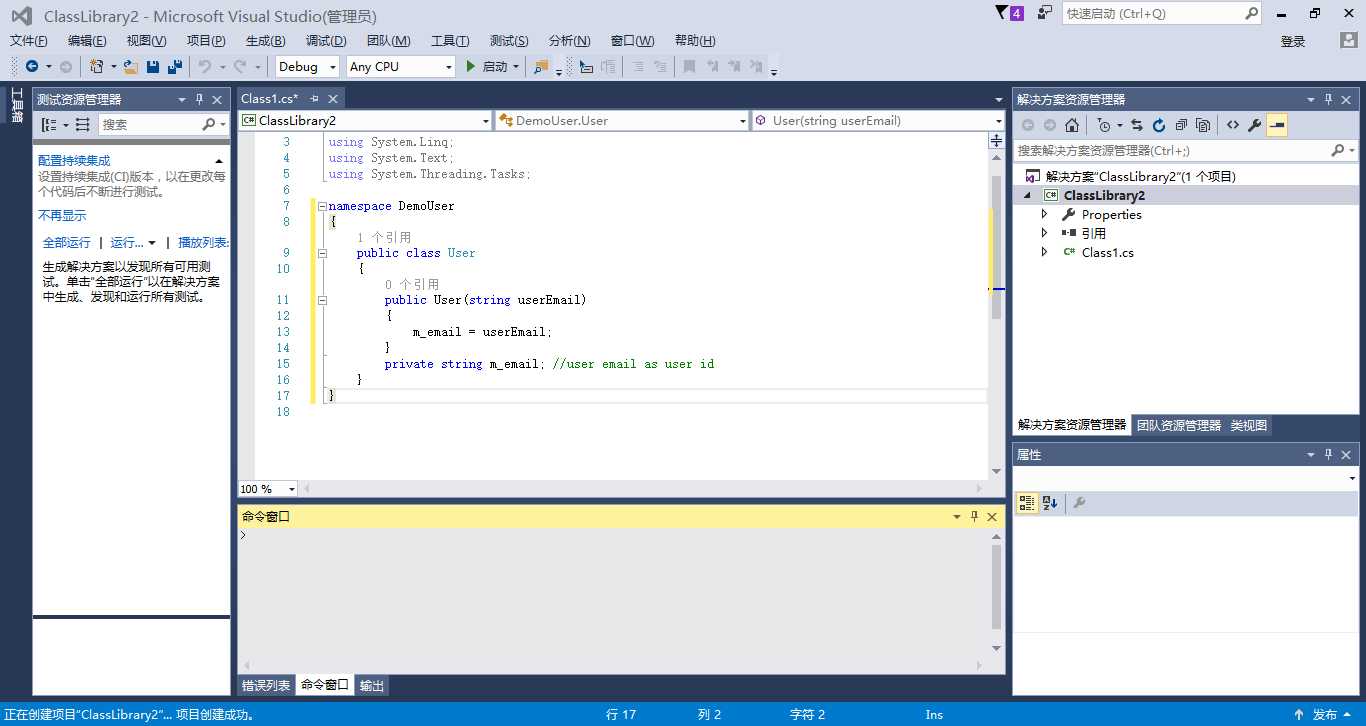Click the Properties wrench in Solution Explorer toolbar

(x=1254, y=125)
